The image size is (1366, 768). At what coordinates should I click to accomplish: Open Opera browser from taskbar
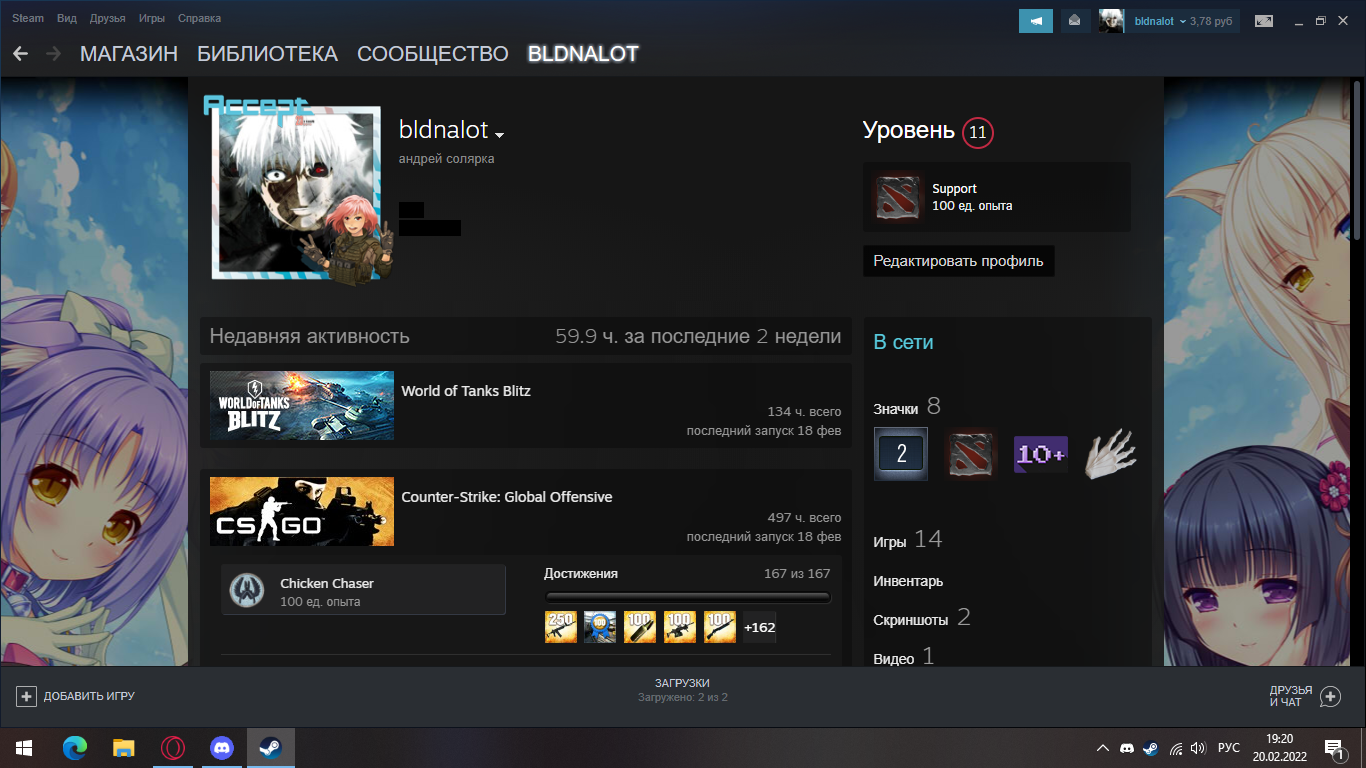click(172, 747)
